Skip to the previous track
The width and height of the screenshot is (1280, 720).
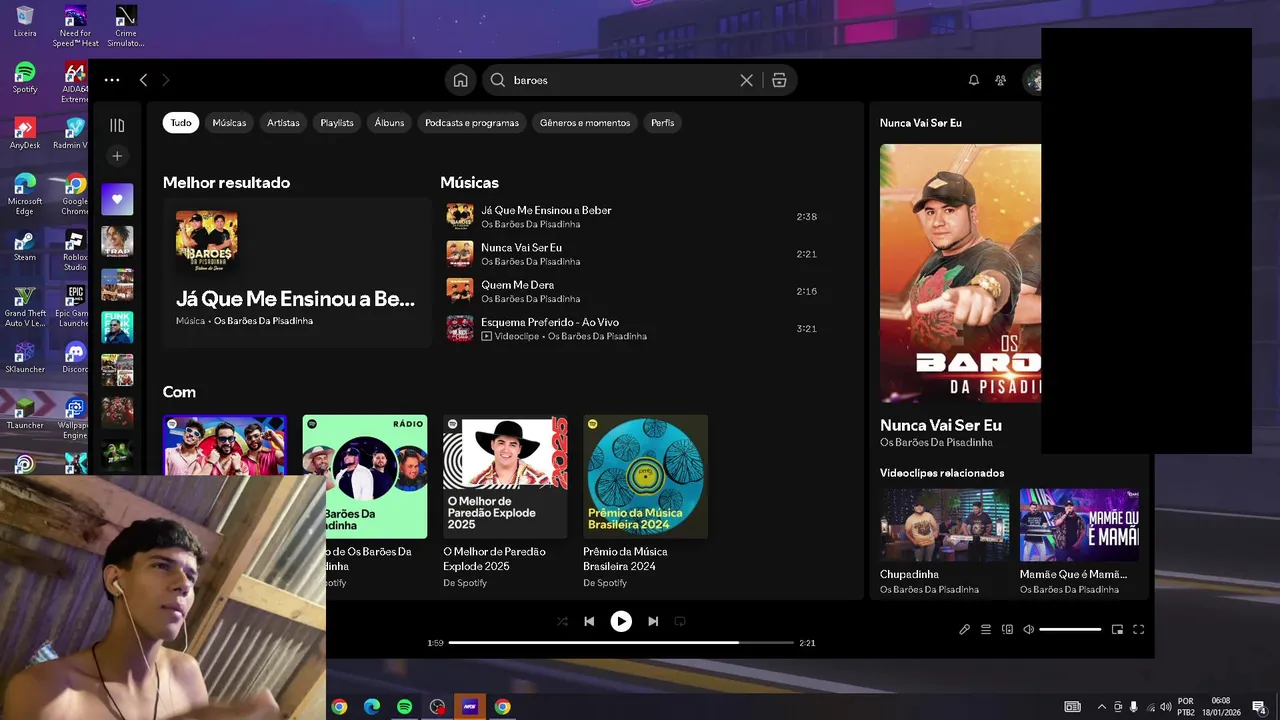[589, 621]
